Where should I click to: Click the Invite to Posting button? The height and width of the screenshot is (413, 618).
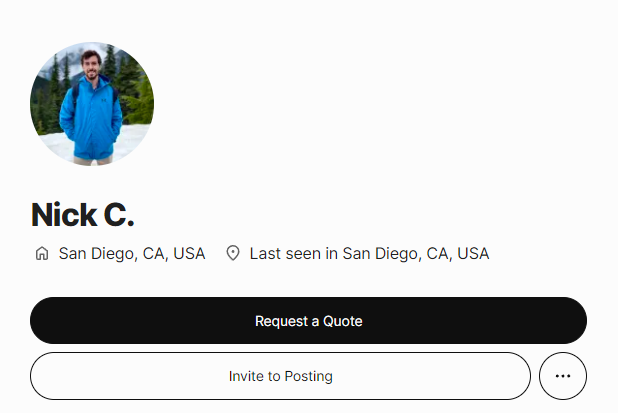click(x=280, y=376)
